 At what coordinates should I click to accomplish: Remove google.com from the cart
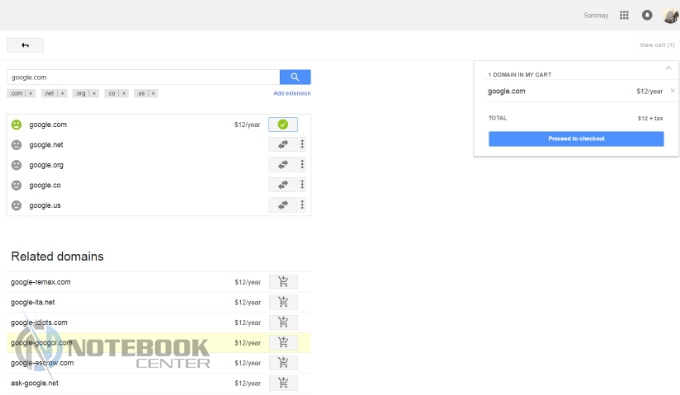[673, 91]
